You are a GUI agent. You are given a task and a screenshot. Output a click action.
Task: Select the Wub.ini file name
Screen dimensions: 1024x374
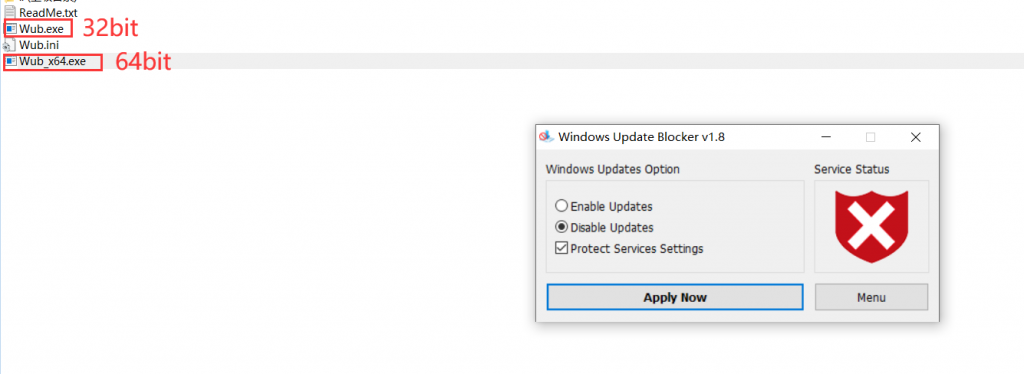39,45
